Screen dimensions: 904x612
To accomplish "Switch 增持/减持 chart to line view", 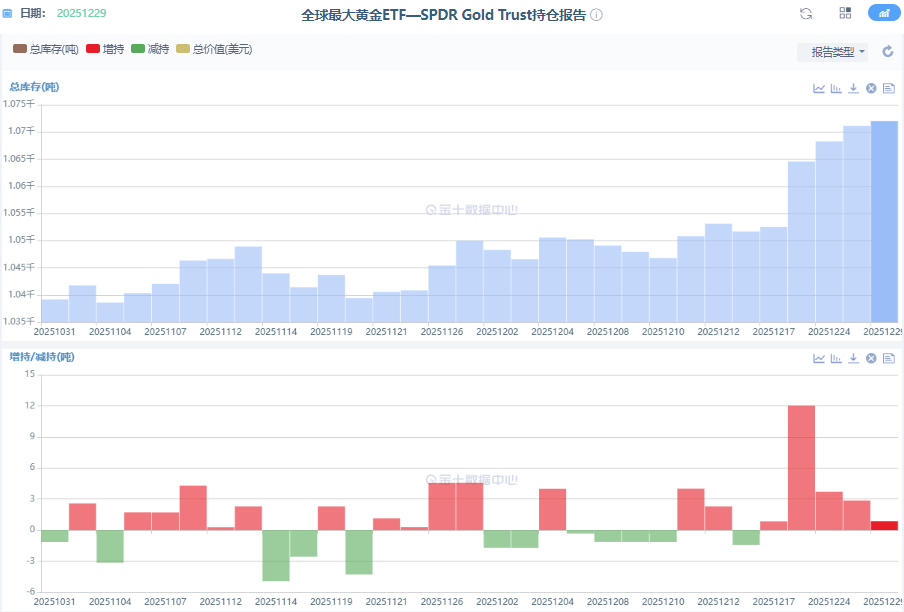I will [x=819, y=358].
